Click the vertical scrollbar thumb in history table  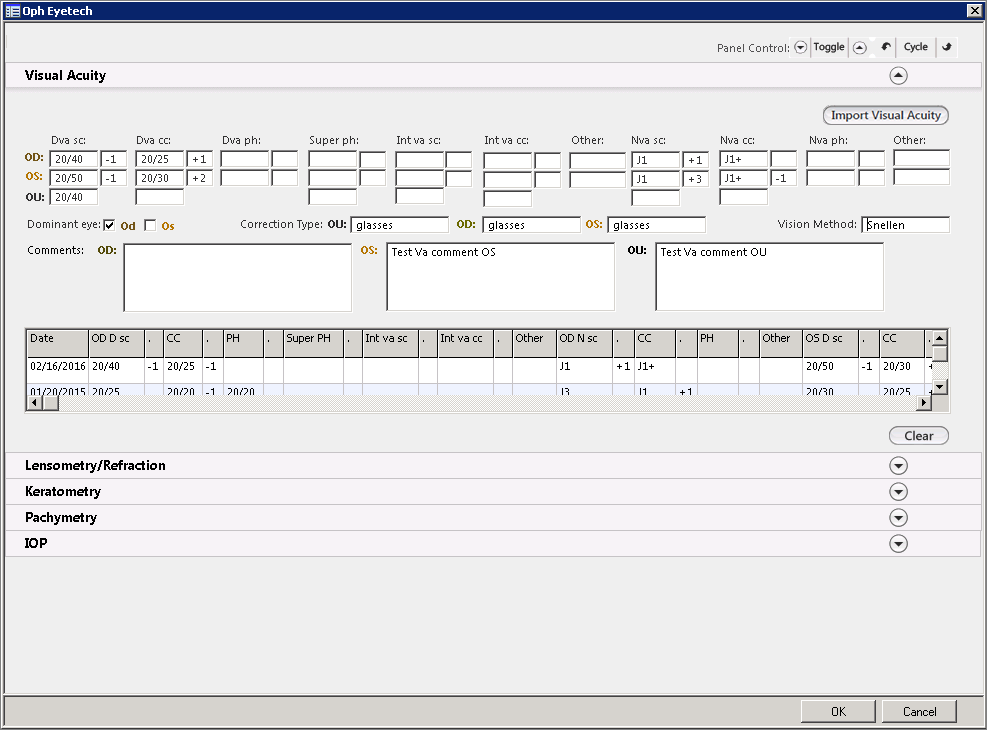[x=939, y=354]
